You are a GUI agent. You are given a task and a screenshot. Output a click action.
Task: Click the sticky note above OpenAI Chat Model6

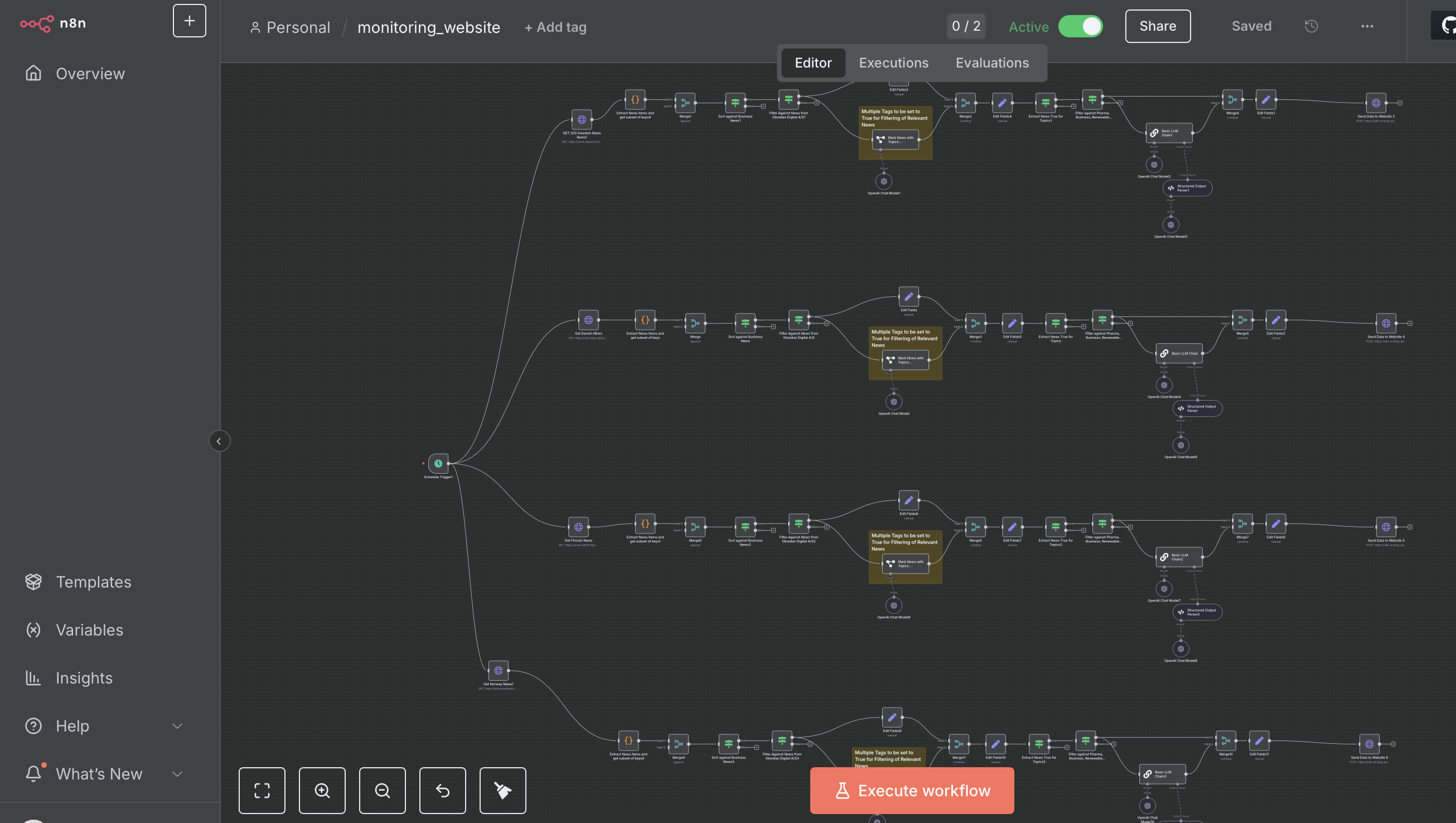[905, 557]
